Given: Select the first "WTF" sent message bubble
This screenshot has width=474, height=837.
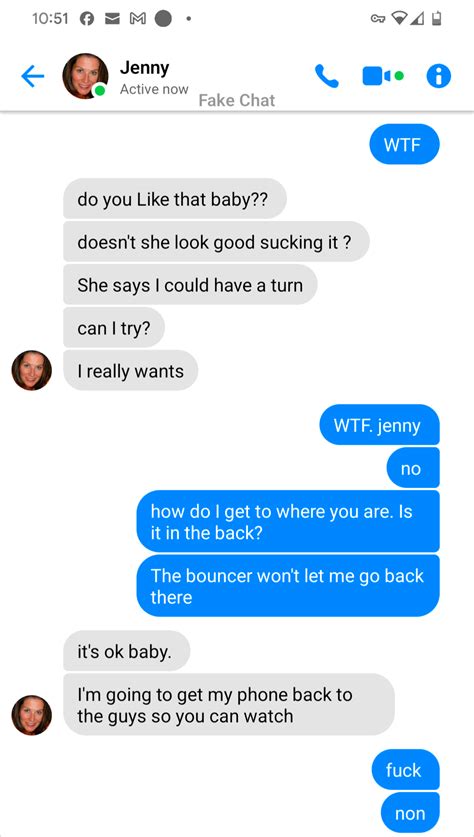Looking at the screenshot, I should pyautogui.click(x=404, y=144).
